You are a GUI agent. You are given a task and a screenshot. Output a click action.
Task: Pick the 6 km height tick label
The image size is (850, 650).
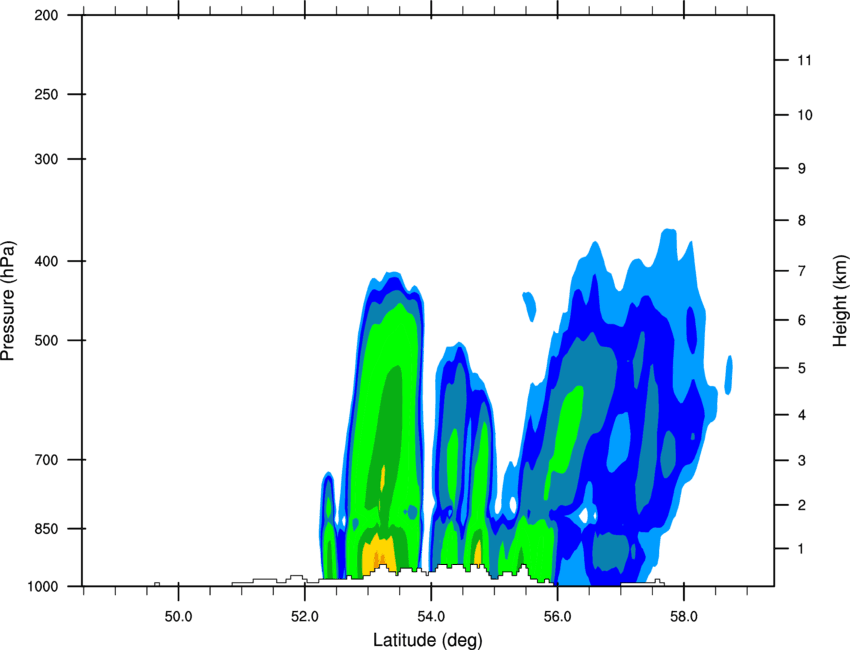click(x=802, y=320)
